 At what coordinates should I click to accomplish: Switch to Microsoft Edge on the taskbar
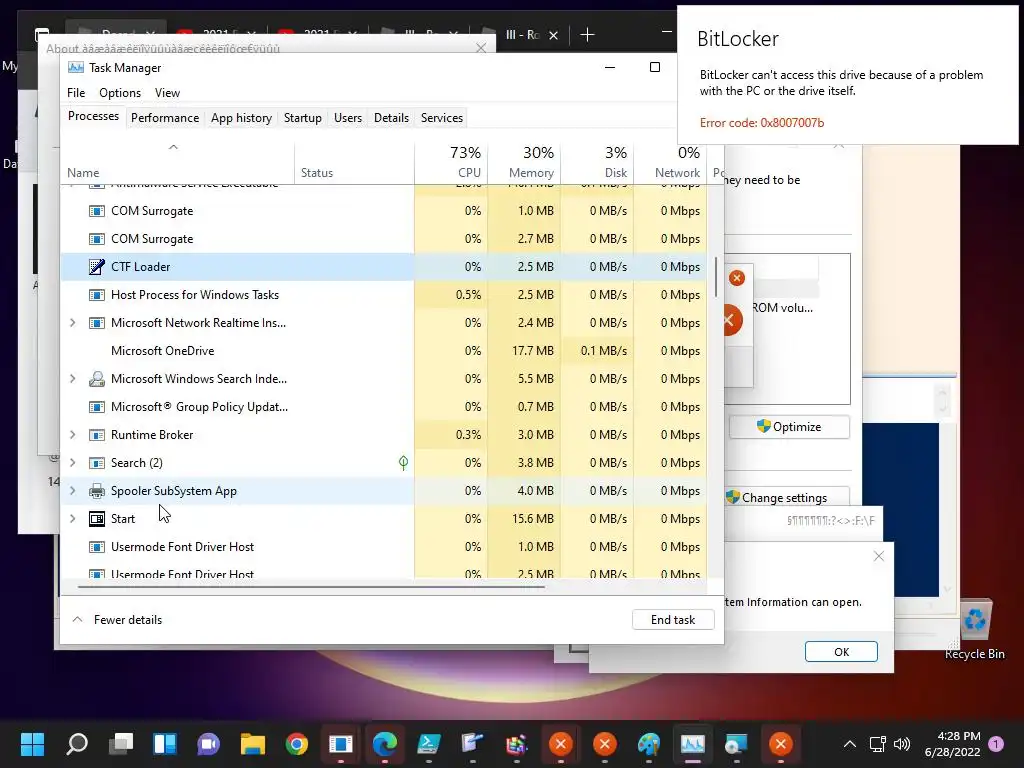pos(385,744)
